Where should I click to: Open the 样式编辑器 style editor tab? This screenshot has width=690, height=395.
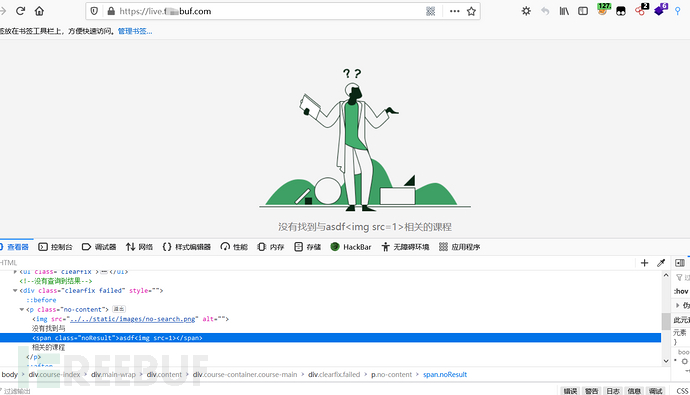point(187,247)
